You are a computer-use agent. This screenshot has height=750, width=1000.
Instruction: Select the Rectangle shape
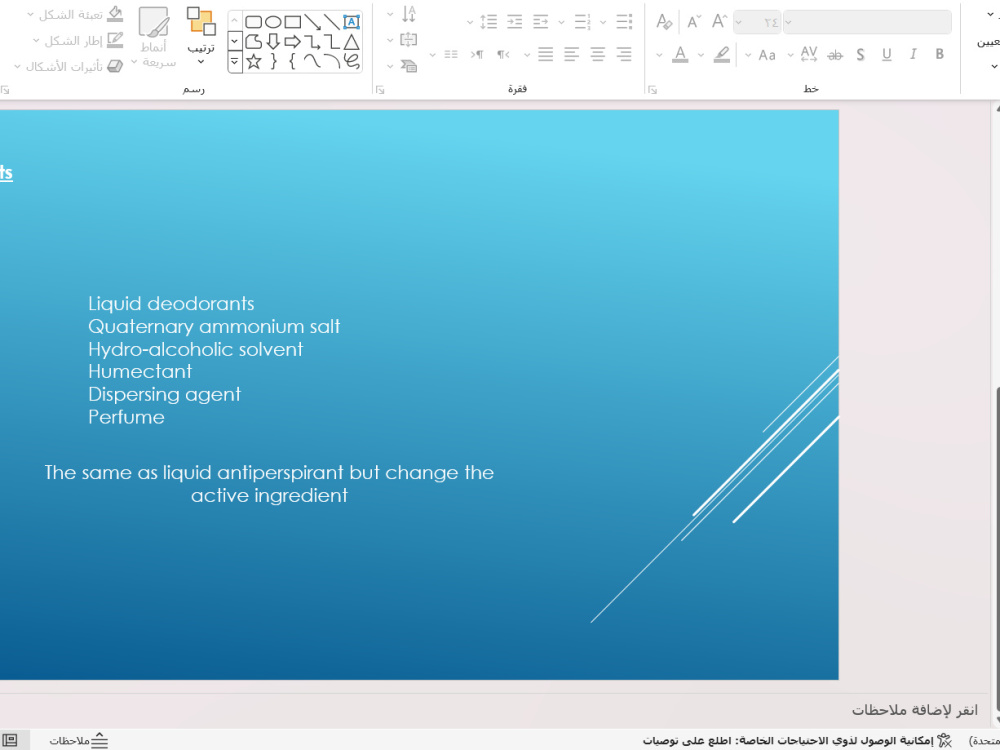click(x=293, y=22)
